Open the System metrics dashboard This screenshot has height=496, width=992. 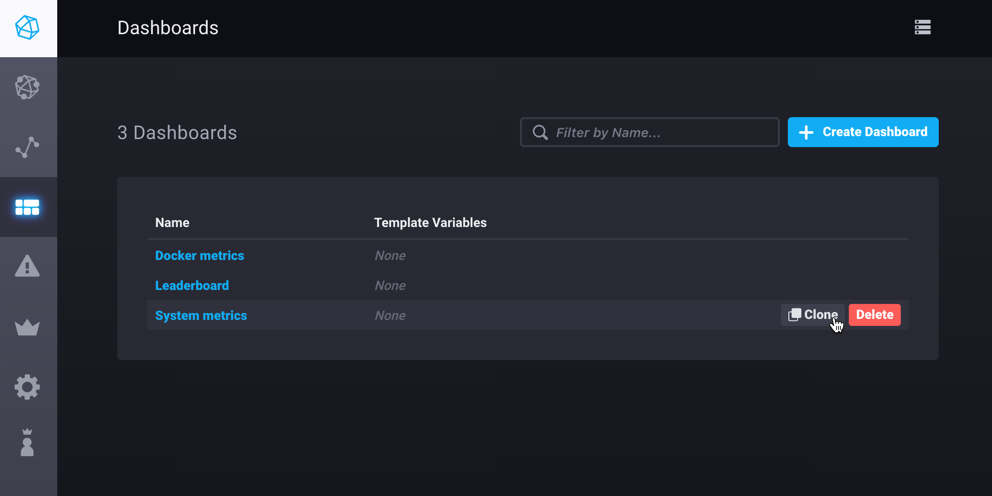click(201, 316)
